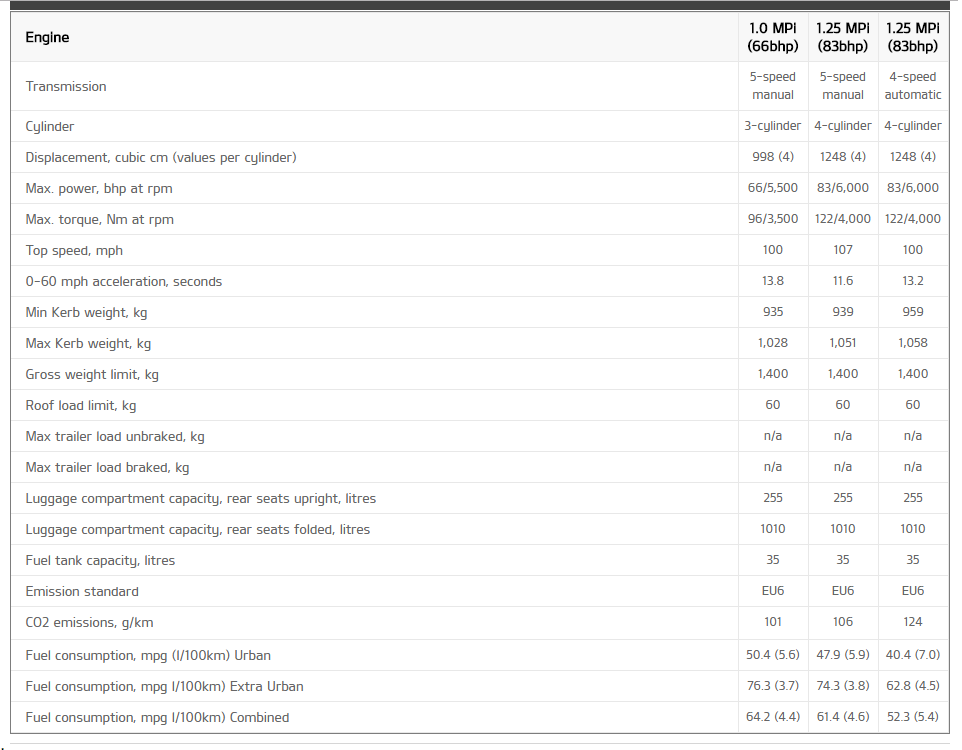Select the 1.0 MPi (66bhp) column header
The image size is (962, 750).
tap(772, 37)
